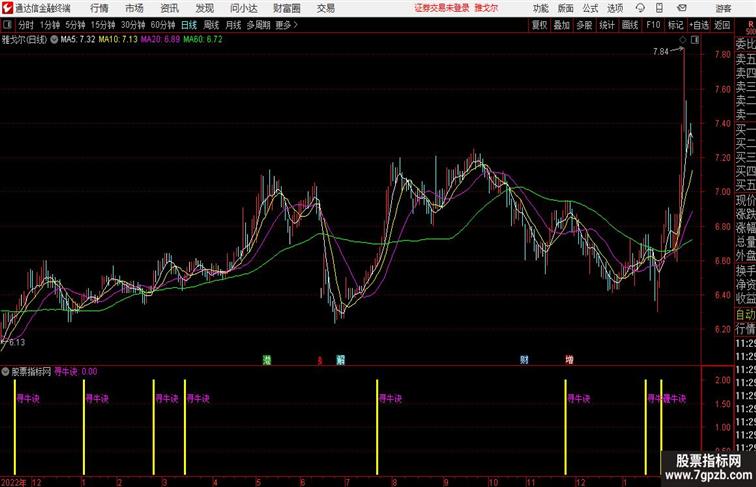This screenshot has height=487, width=756.
Task: Click the 通达信 app logo icon
Action: coord(7,8)
